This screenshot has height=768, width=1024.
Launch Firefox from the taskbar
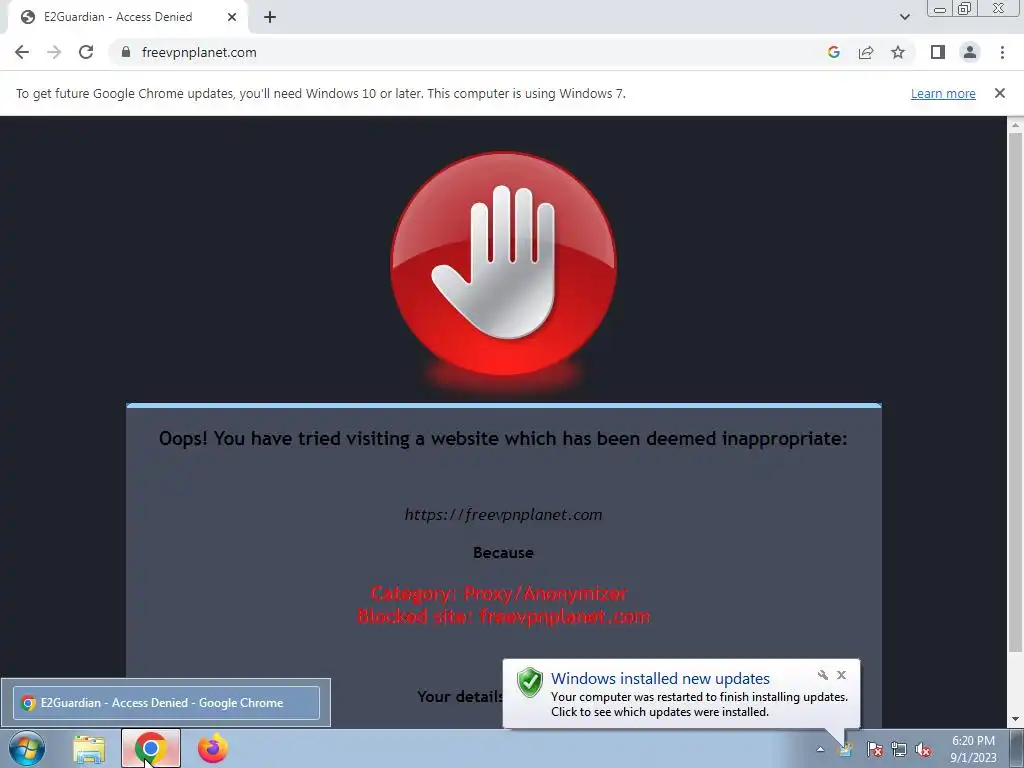pyautogui.click(x=213, y=748)
